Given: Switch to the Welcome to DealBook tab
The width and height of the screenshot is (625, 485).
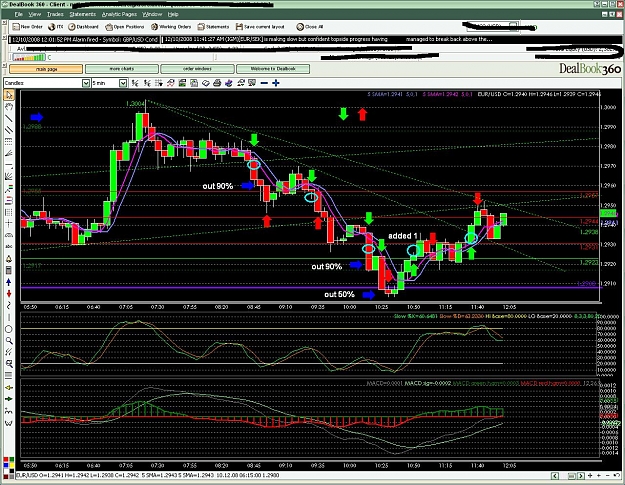Looking at the screenshot, I should tap(273, 69).
